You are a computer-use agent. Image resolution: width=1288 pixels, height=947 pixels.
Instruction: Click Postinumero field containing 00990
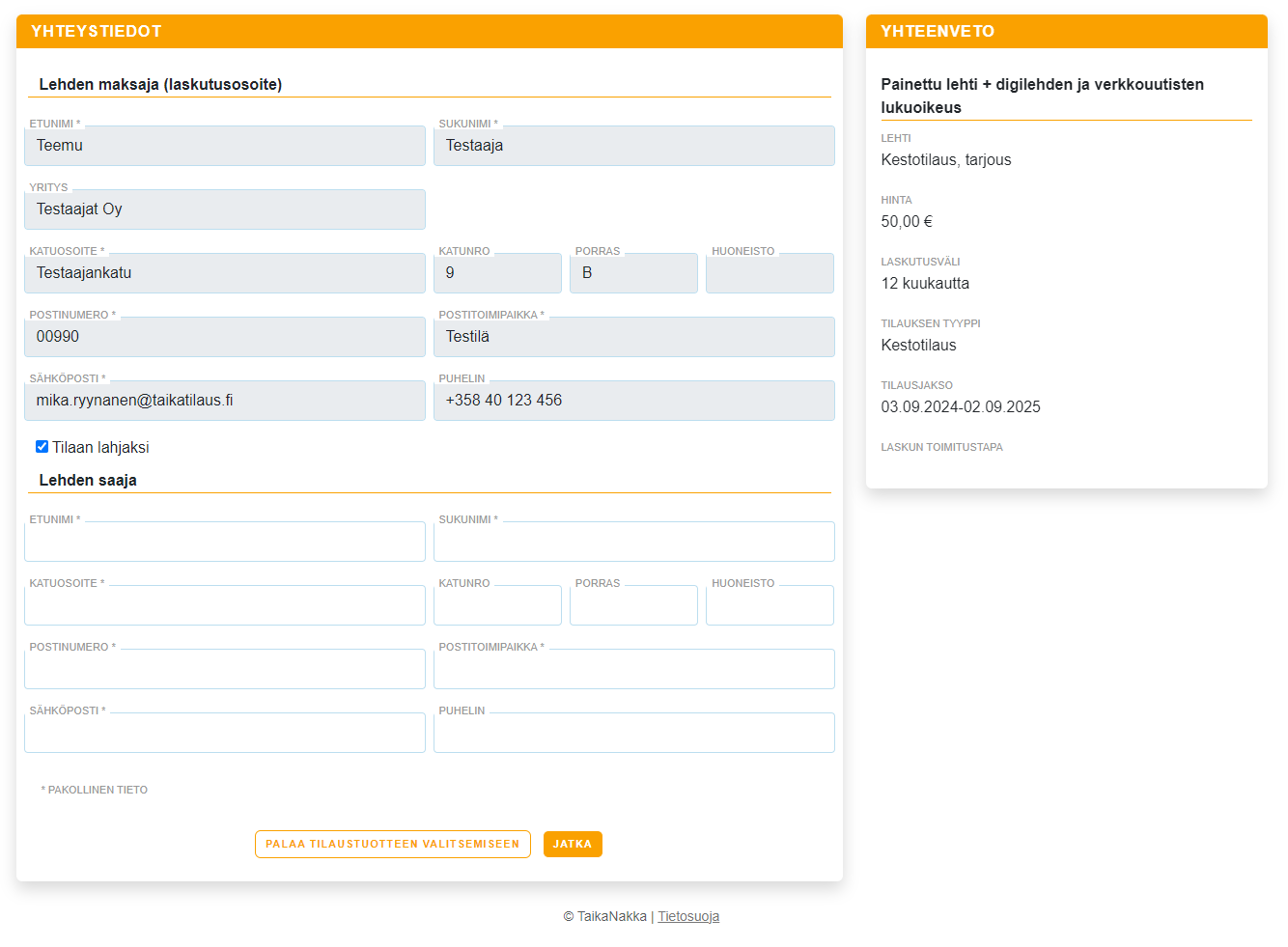click(x=225, y=337)
